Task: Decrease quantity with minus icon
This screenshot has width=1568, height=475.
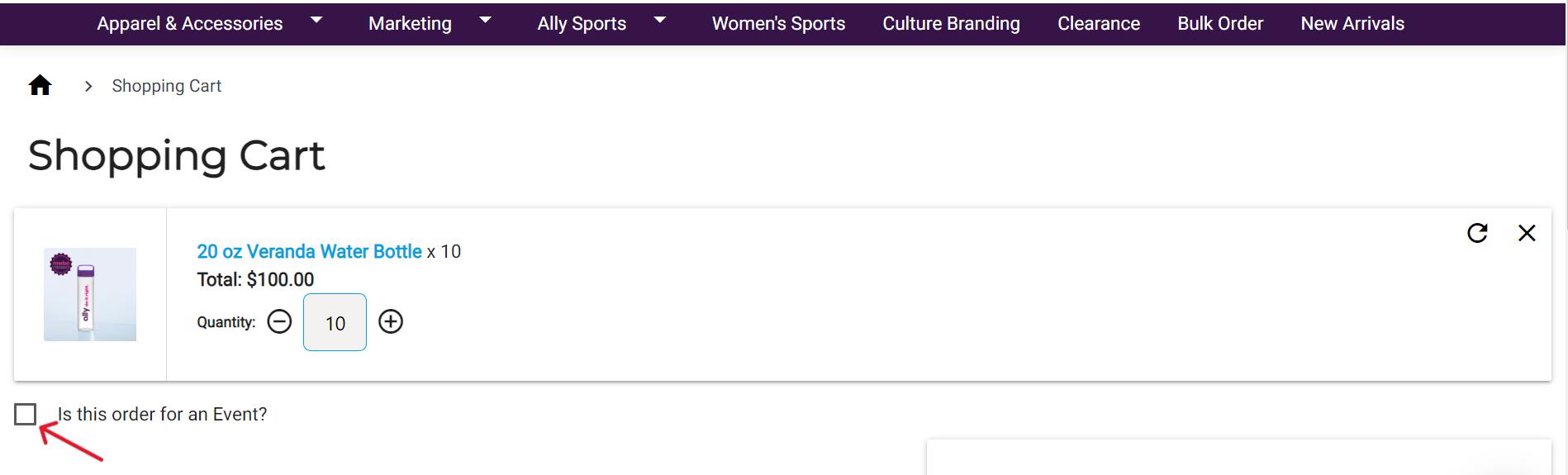Action: pos(279,321)
